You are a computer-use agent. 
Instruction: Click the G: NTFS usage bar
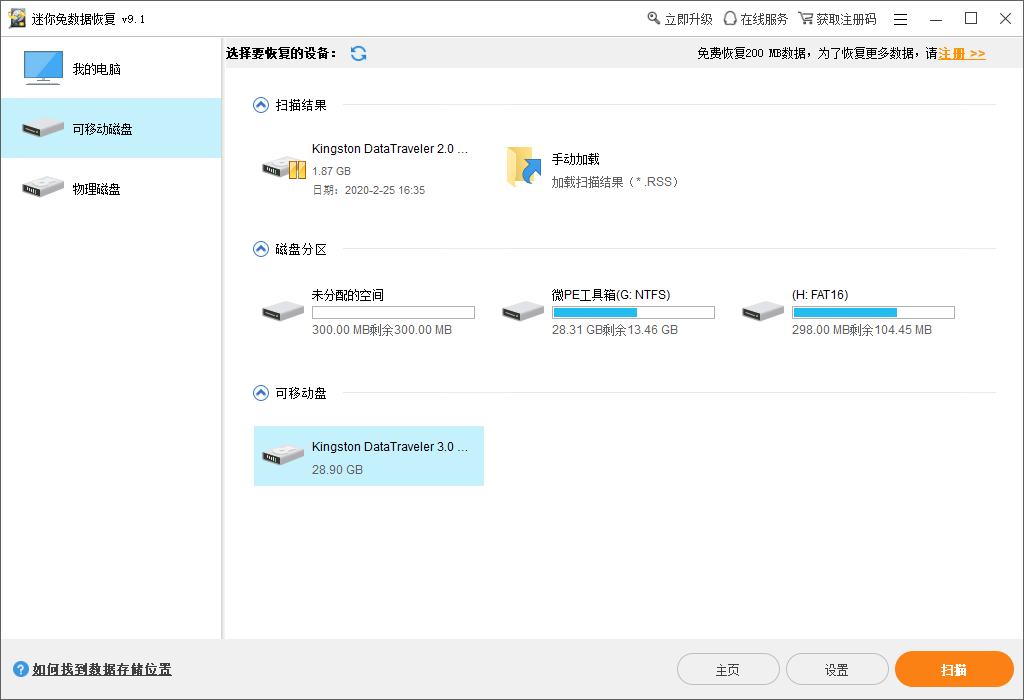pyautogui.click(x=633, y=313)
